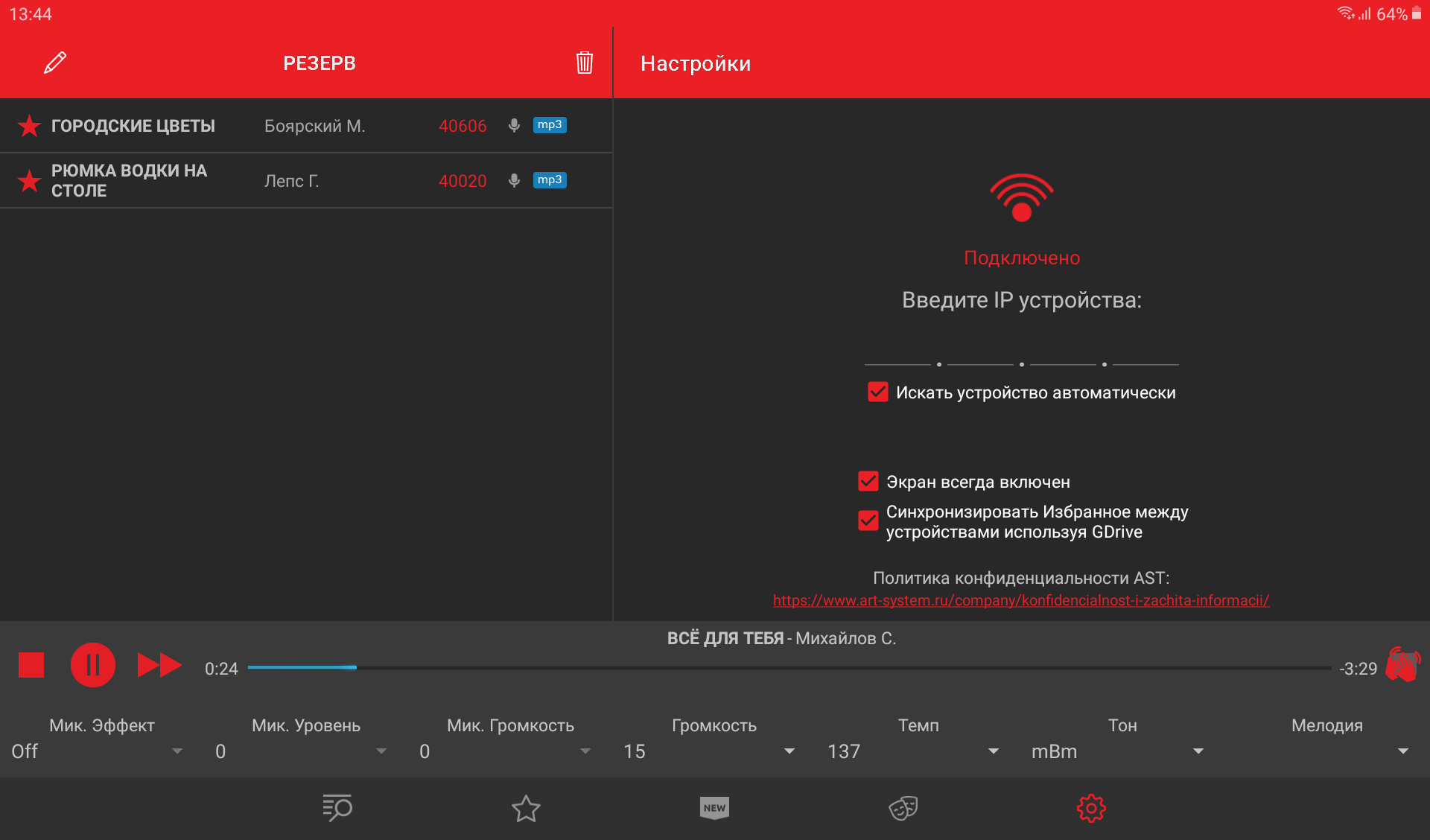Open the theater masks tab

[x=903, y=808]
